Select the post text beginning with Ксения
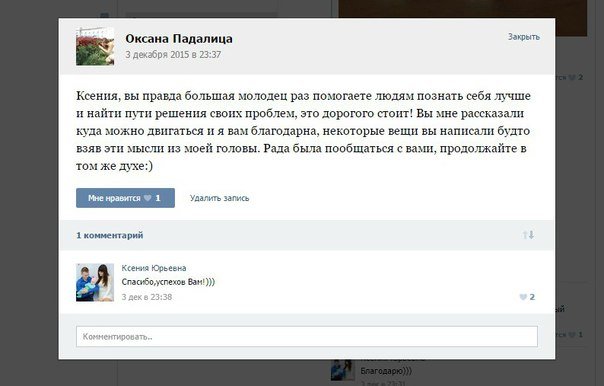The image size is (604, 386). (x=303, y=131)
